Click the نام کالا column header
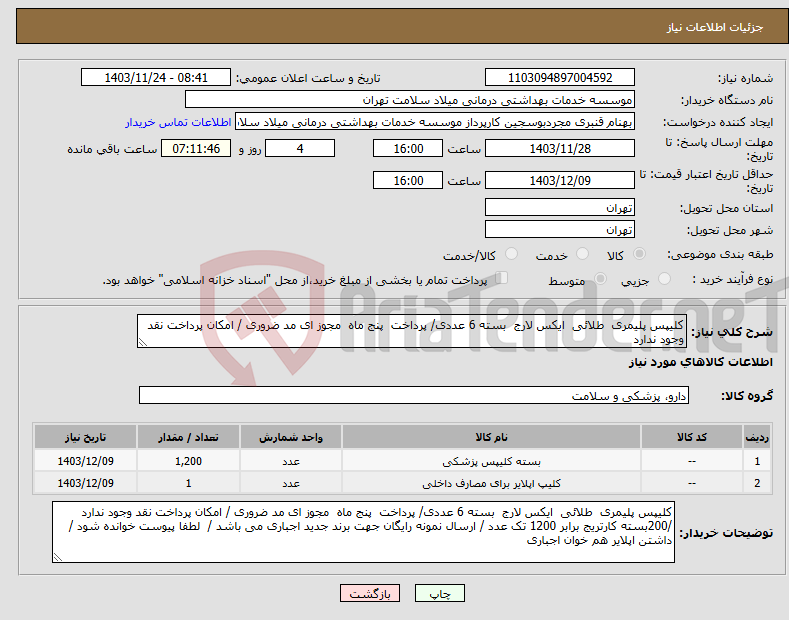The image size is (789, 620). click(x=491, y=437)
